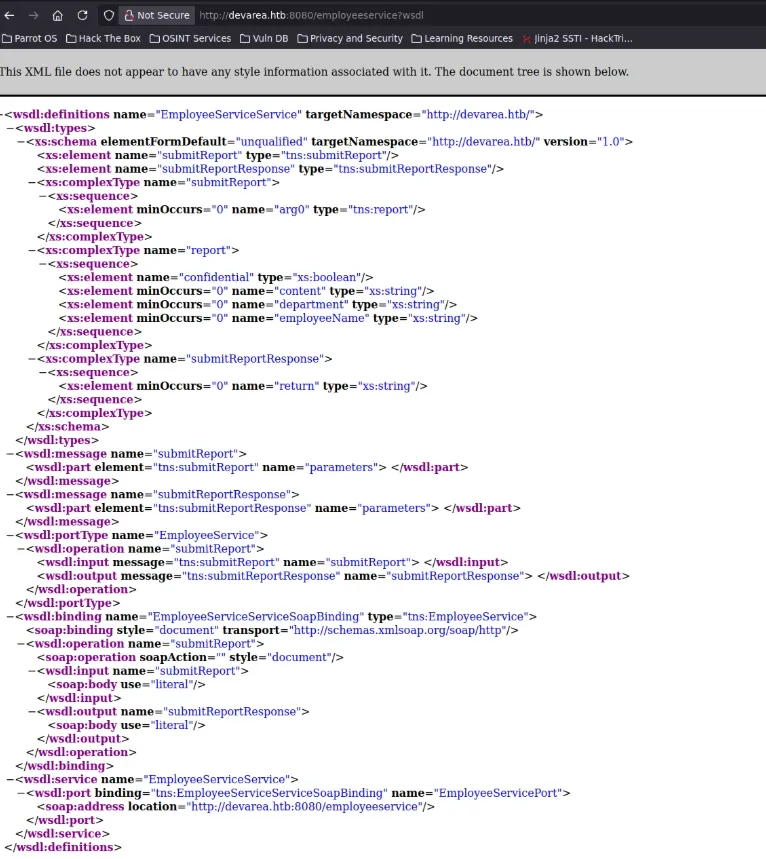Click the forward navigation arrow
The width and height of the screenshot is (766, 859).
33,15
